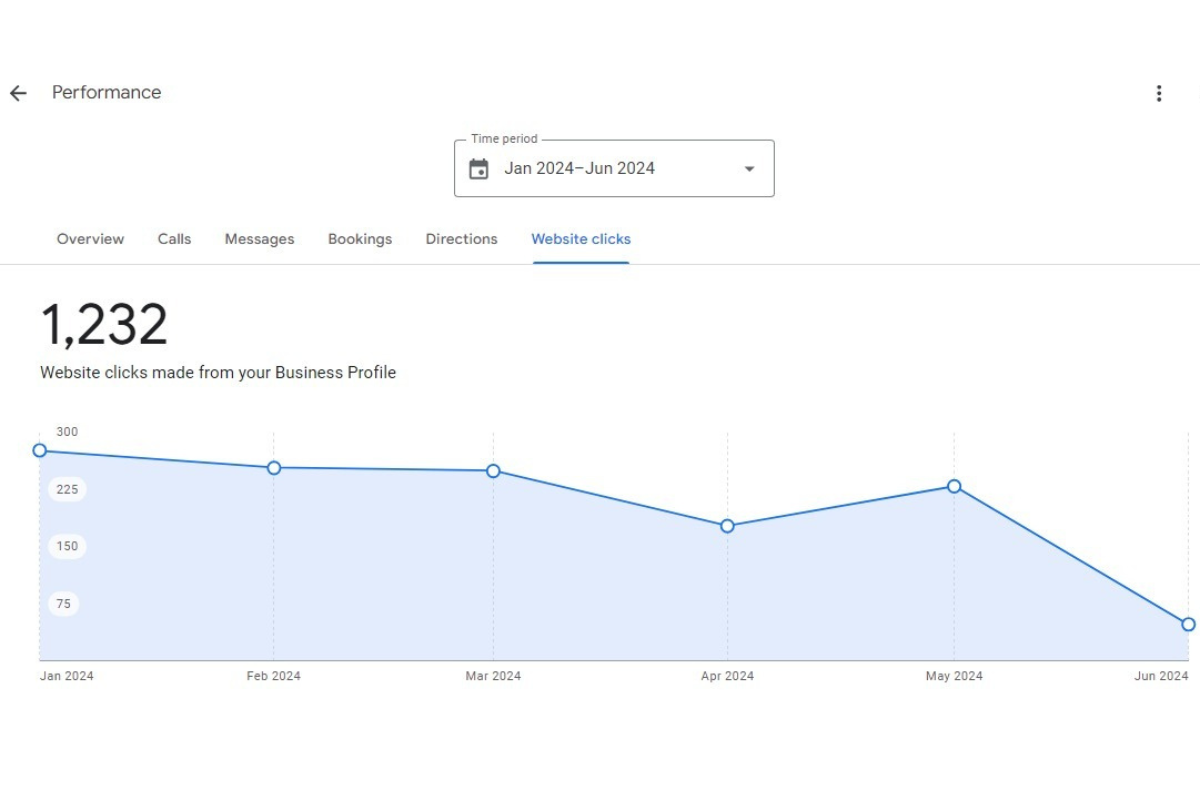Click the back arrow next to Performance

(x=18, y=93)
